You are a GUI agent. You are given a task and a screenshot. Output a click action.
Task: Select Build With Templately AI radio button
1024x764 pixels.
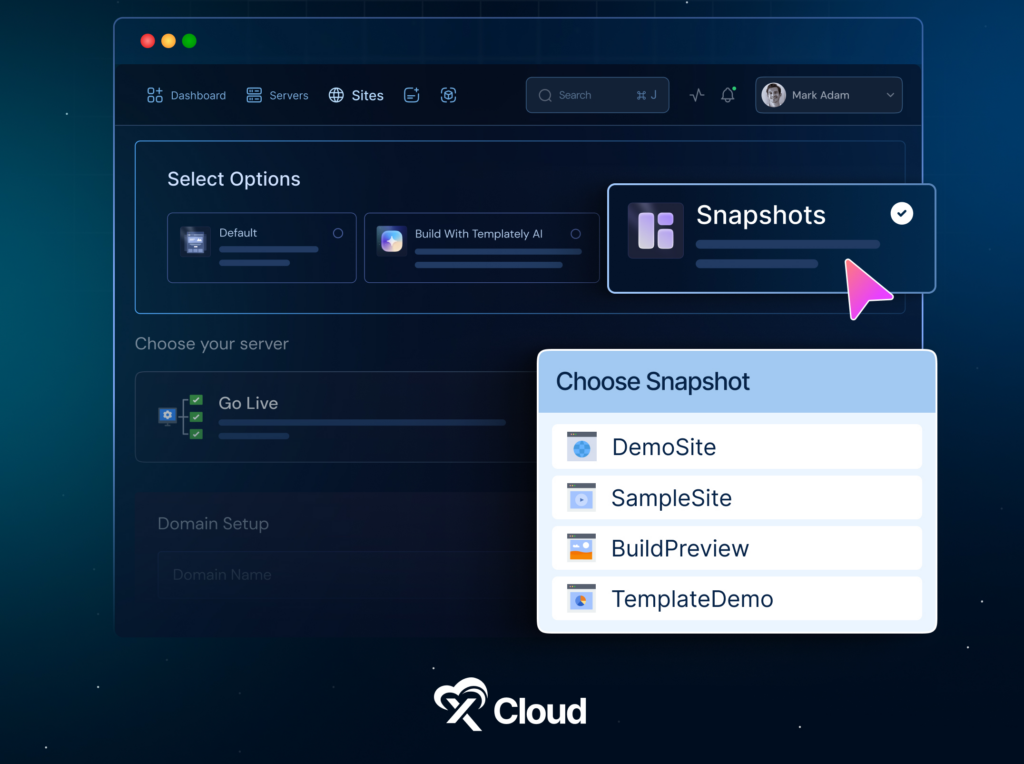click(575, 234)
